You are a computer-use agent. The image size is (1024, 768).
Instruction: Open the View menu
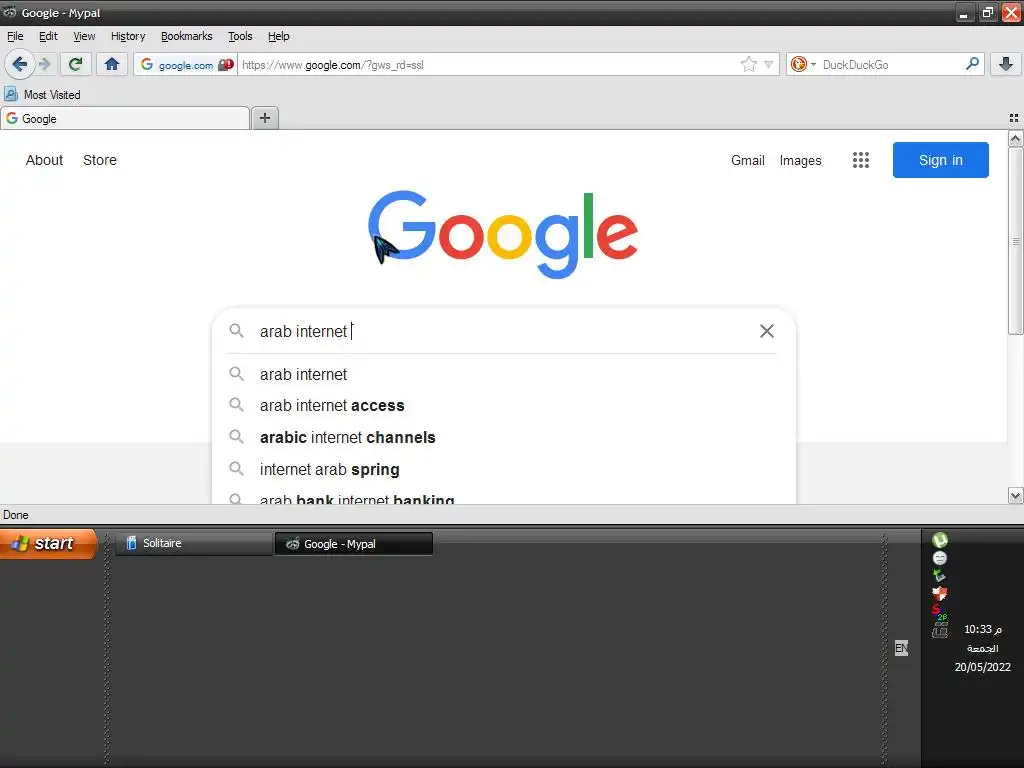click(x=84, y=36)
